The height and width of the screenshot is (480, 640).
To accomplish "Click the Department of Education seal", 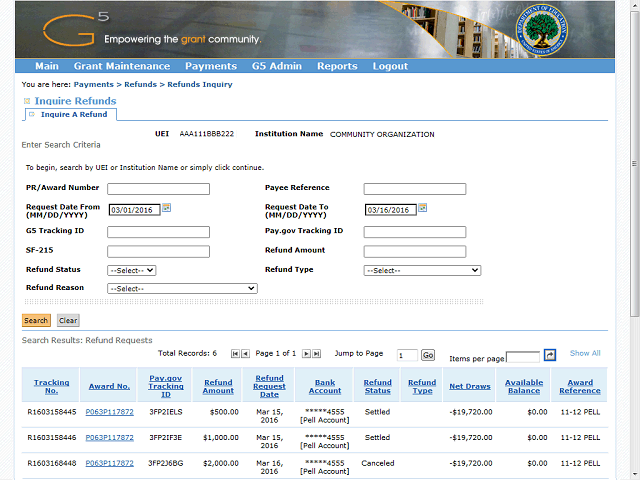I will 544,29.
